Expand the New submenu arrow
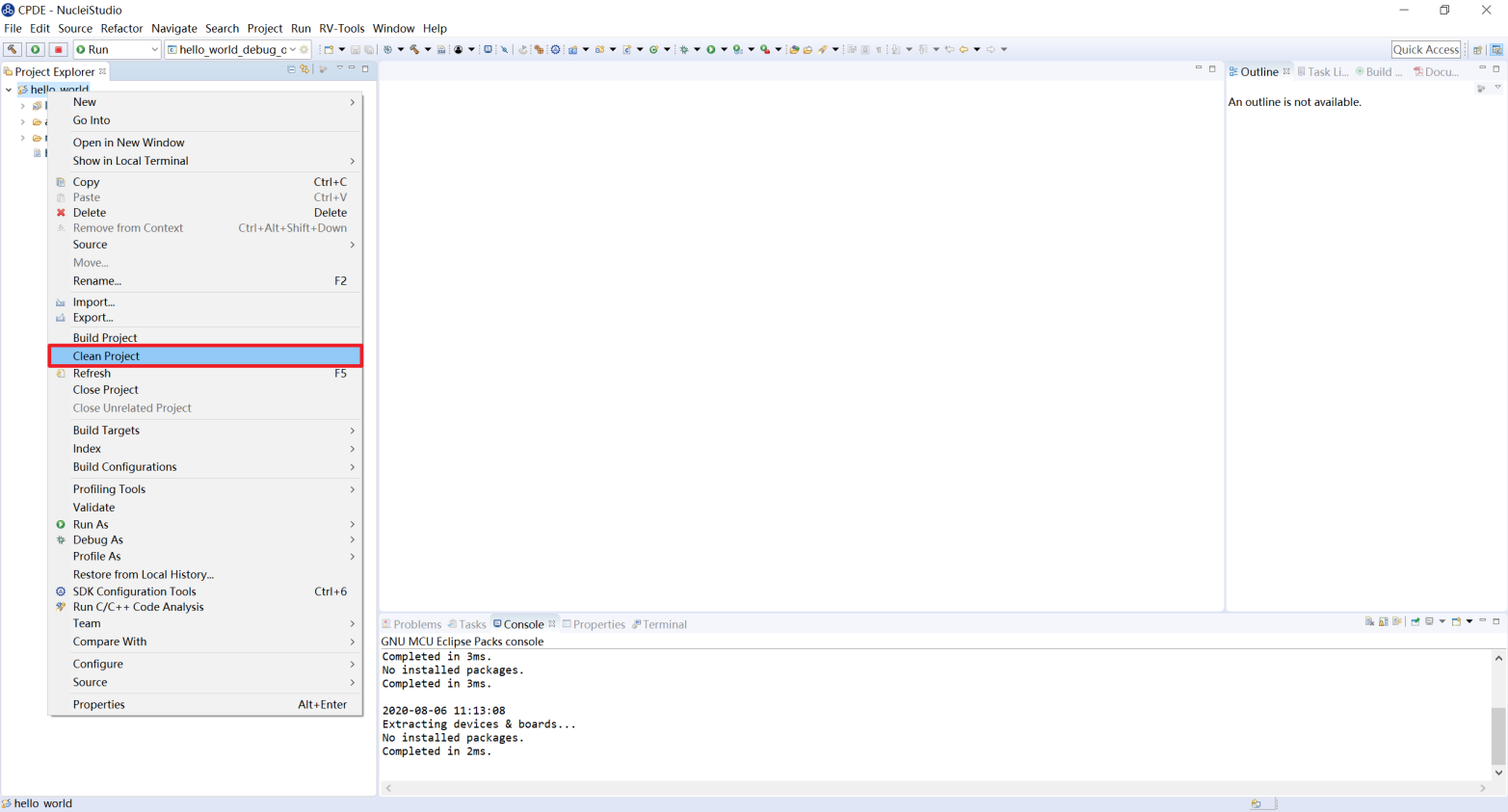Image resolution: width=1508 pixels, height=812 pixels. tap(352, 102)
